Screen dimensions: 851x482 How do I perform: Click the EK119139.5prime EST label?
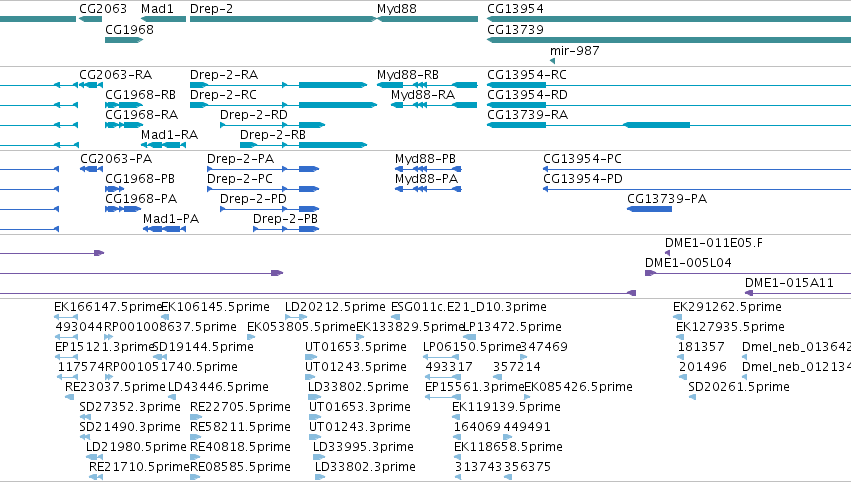click(x=506, y=408)
